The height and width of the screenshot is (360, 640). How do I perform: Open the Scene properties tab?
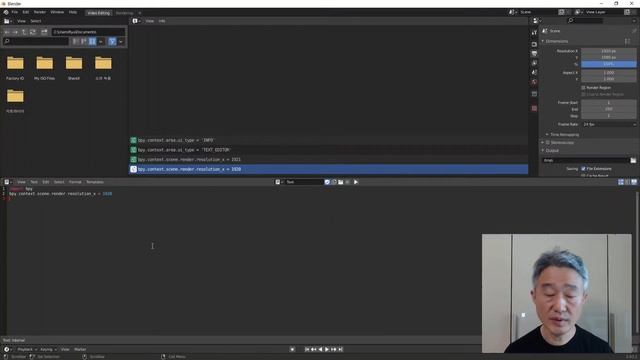pyautogui.click(x=534, y=72)
